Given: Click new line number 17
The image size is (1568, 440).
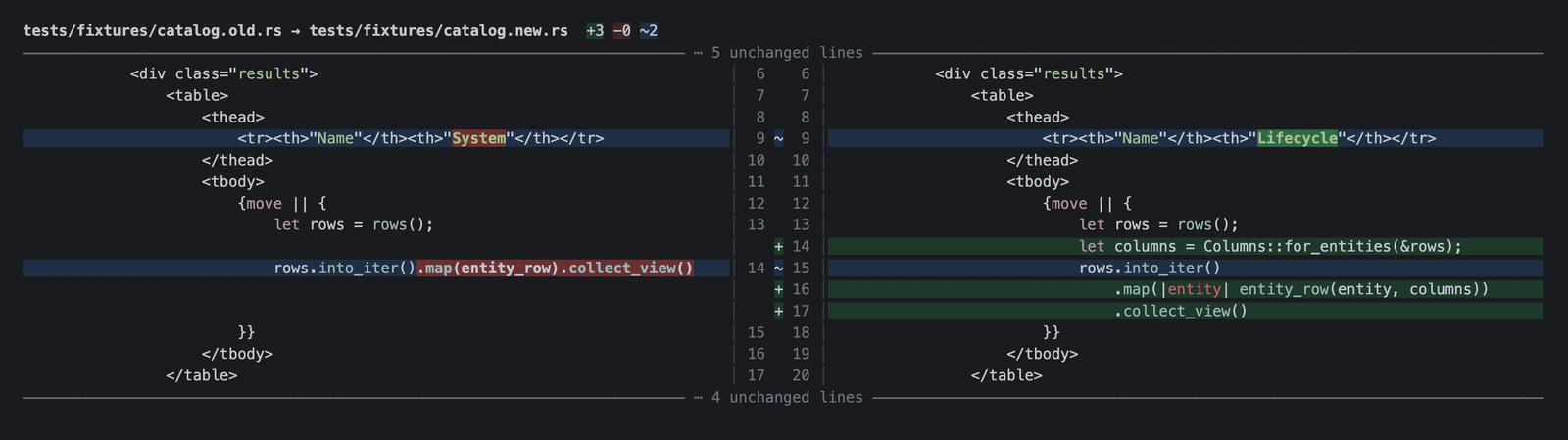Looking at the screenshot, I should [x=801, y=312].
